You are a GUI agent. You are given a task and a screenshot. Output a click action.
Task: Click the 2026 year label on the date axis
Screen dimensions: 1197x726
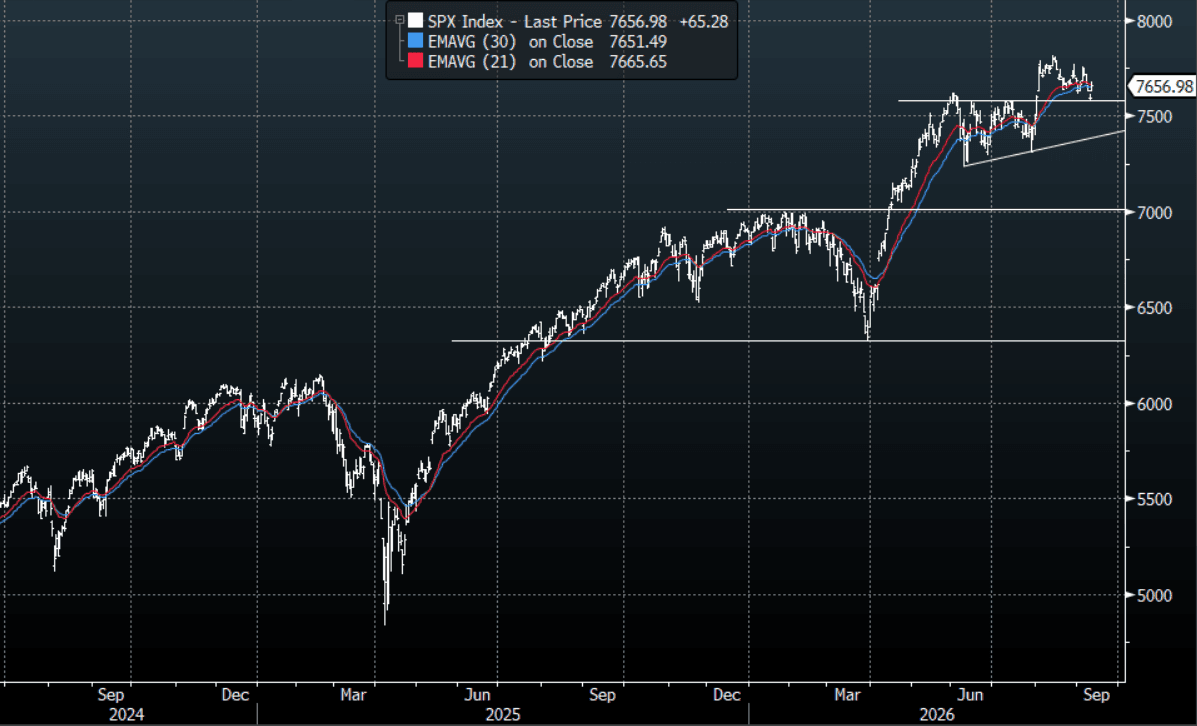click(x=937, y=715)
